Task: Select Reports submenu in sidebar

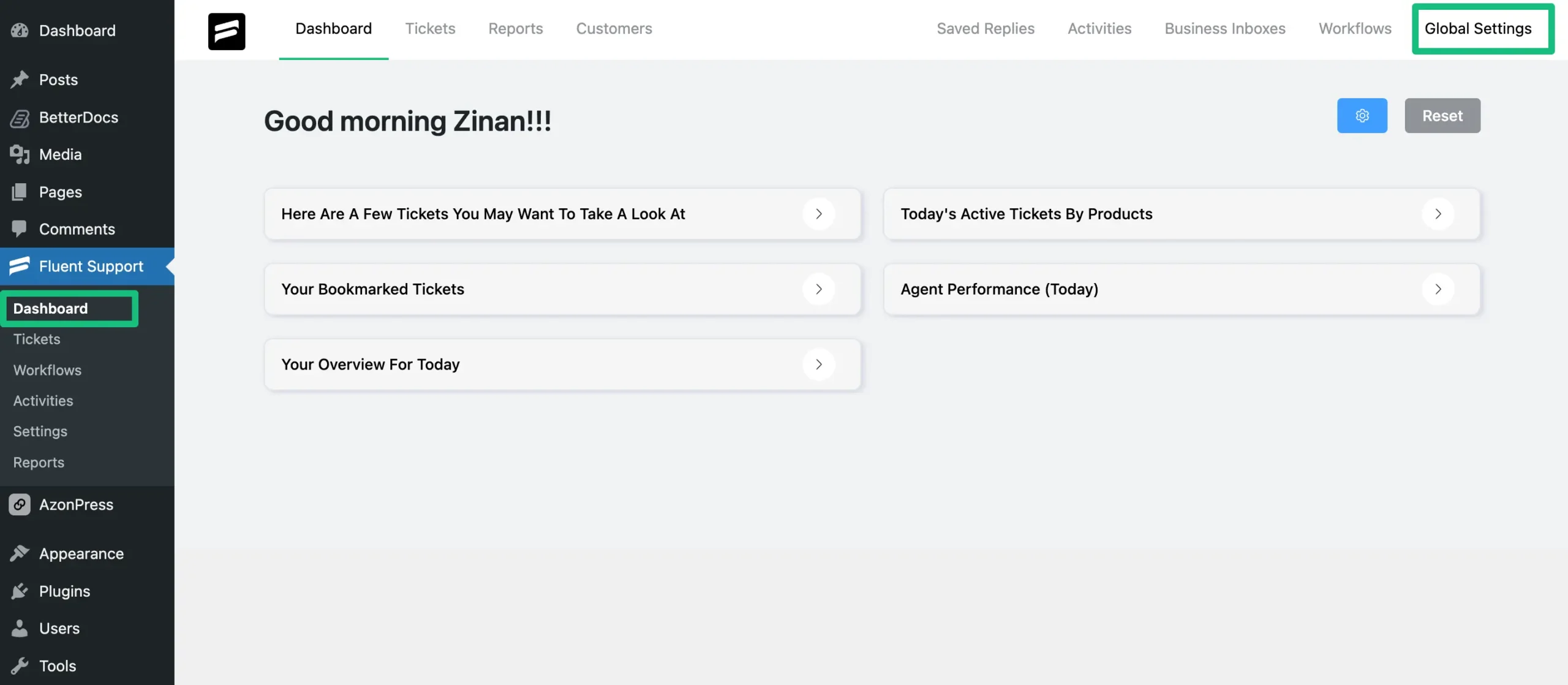Action: point(39,463)
